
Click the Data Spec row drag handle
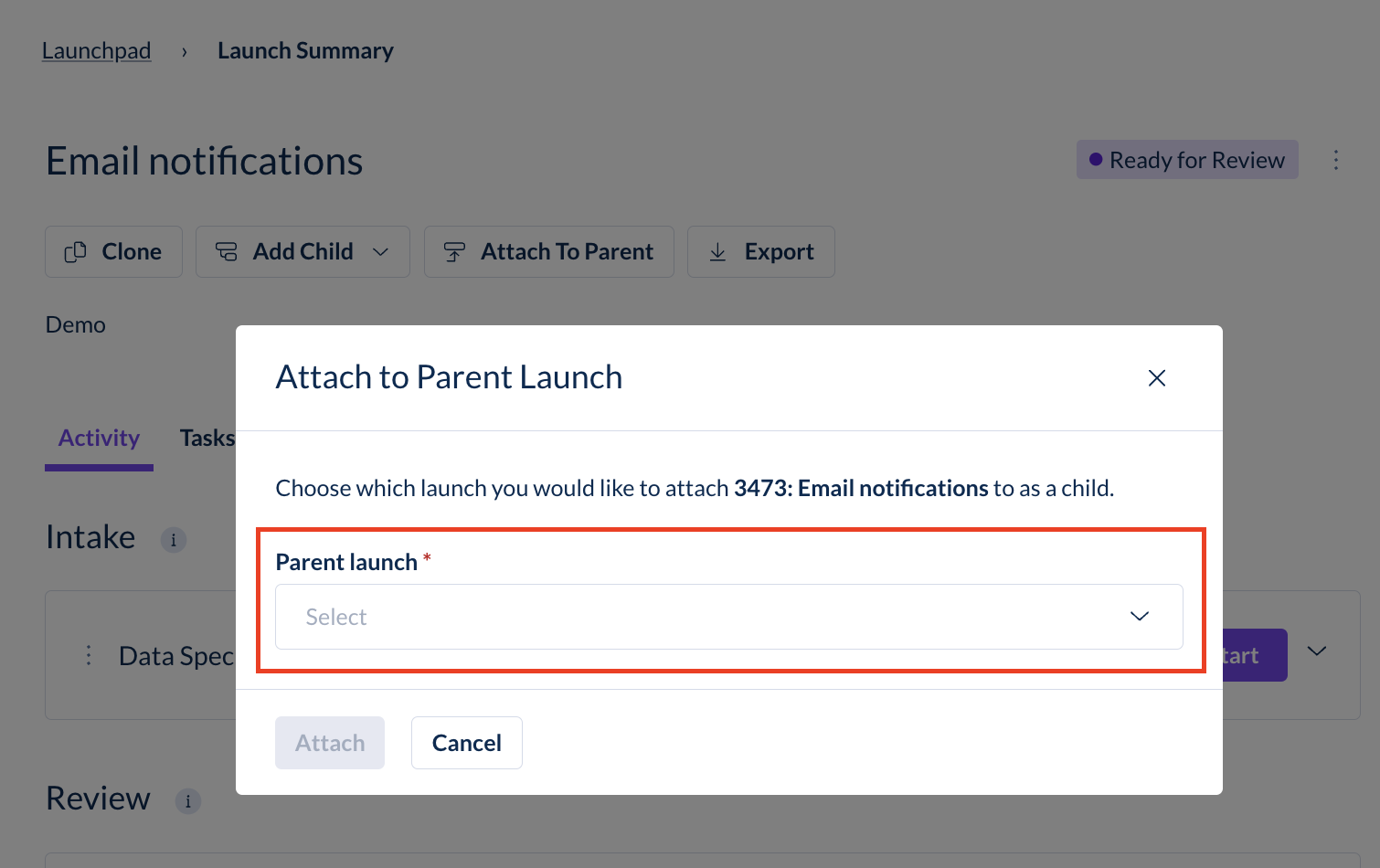[89, 655]
